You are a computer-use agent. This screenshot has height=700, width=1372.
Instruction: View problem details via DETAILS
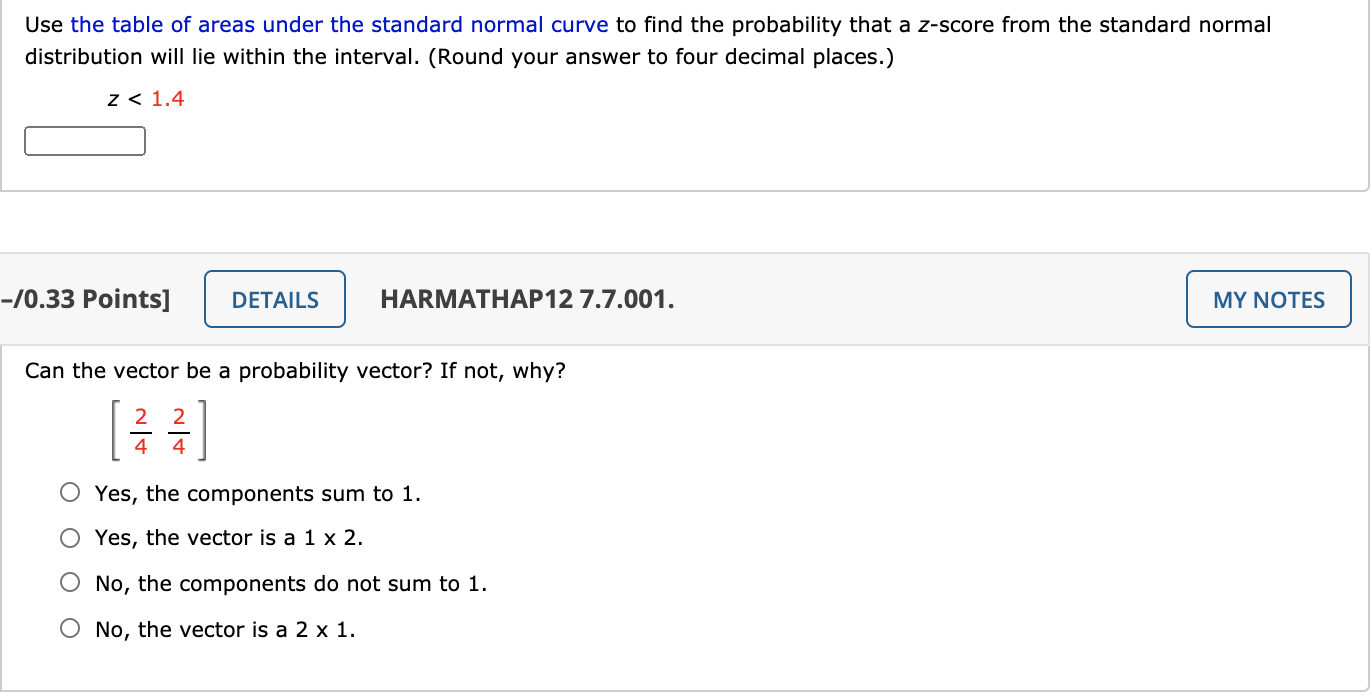[274, 298]
